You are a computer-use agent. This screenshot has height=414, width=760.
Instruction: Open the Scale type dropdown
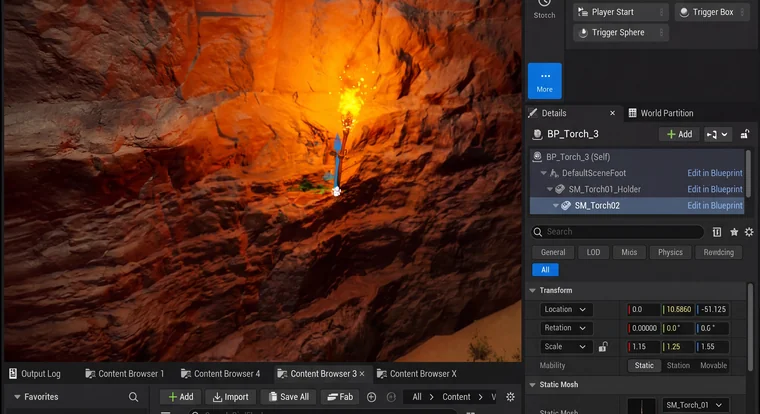pyautogui.click(x=566, y=347)
